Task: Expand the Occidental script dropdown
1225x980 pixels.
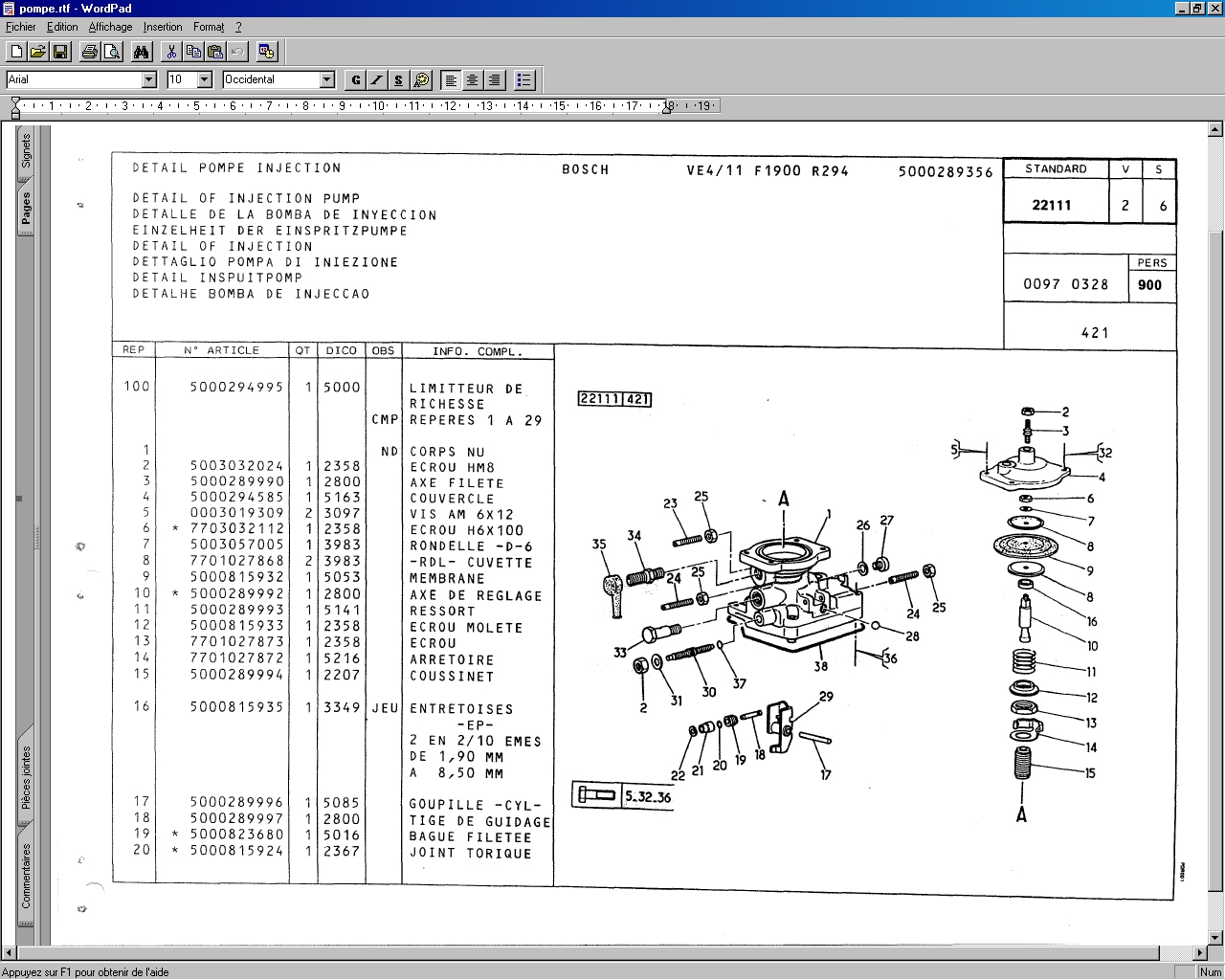Action: (x=326, y=80)
